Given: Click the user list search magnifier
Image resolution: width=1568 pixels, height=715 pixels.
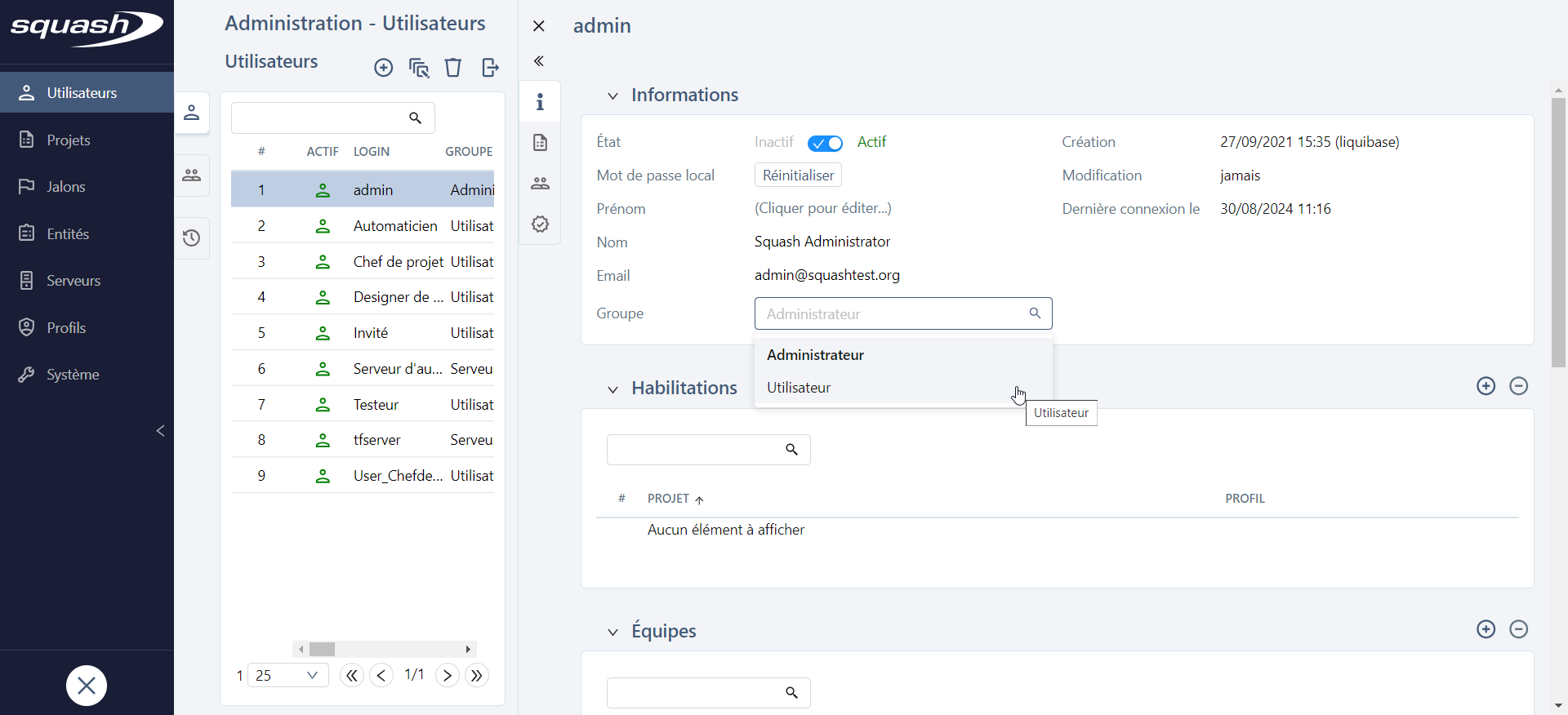Looking at the screenshot, I should (416, 118).
